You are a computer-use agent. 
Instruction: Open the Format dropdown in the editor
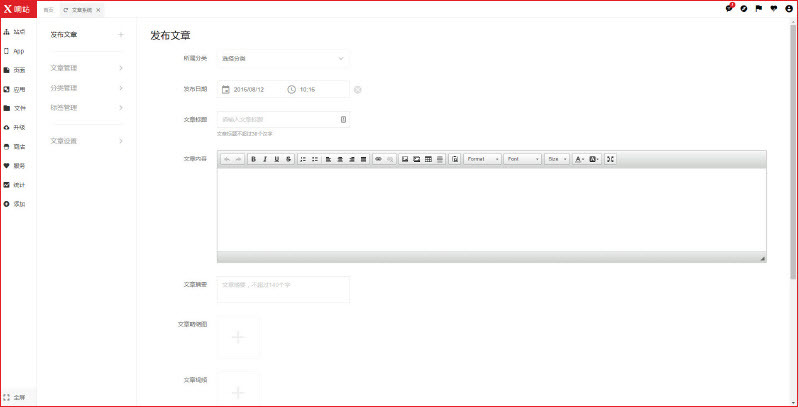(x=482, y=159)
